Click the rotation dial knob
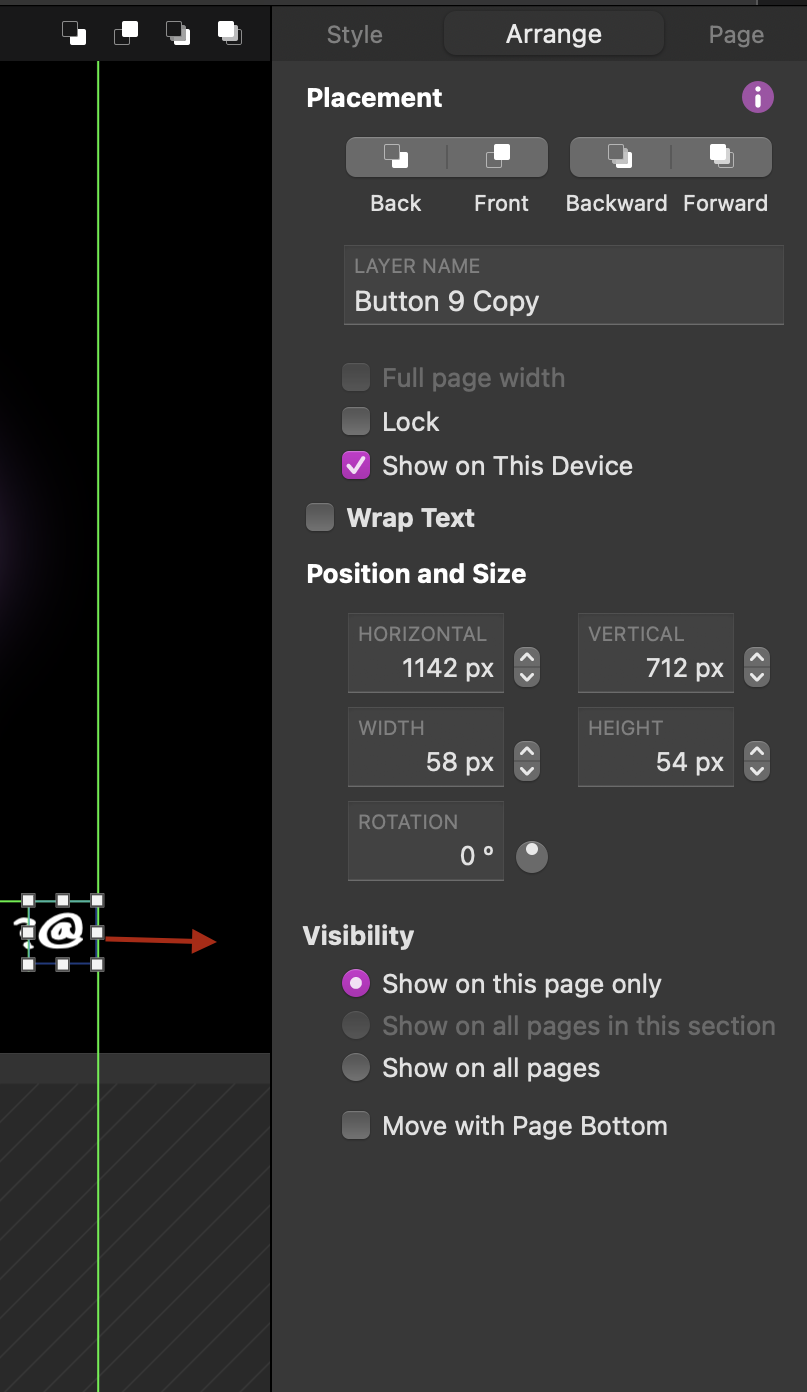807x1392 pixels. pos(531,856)
